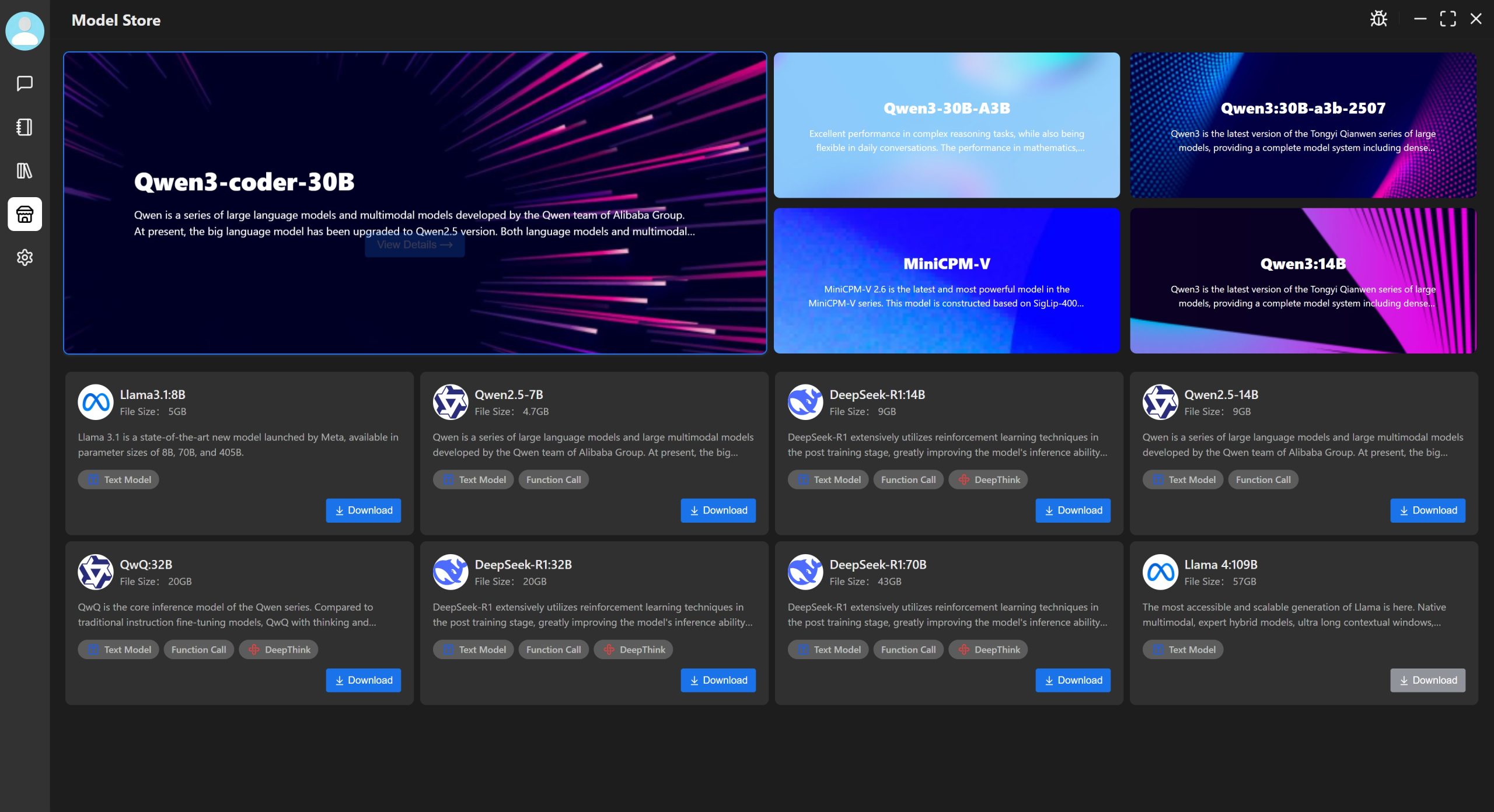
Task: Maximize the Model Store window
Action: 1448,19
